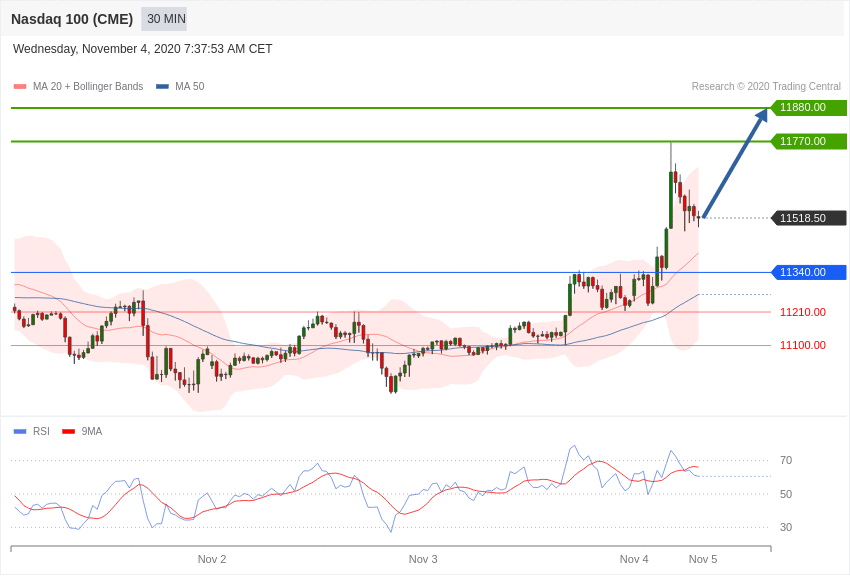The height and width of the screenshot is (576, 850).
Task: Click the MA 20 + Bollinger Bands legend swatch
Action: pyautogui.click(x=20, y=86)
